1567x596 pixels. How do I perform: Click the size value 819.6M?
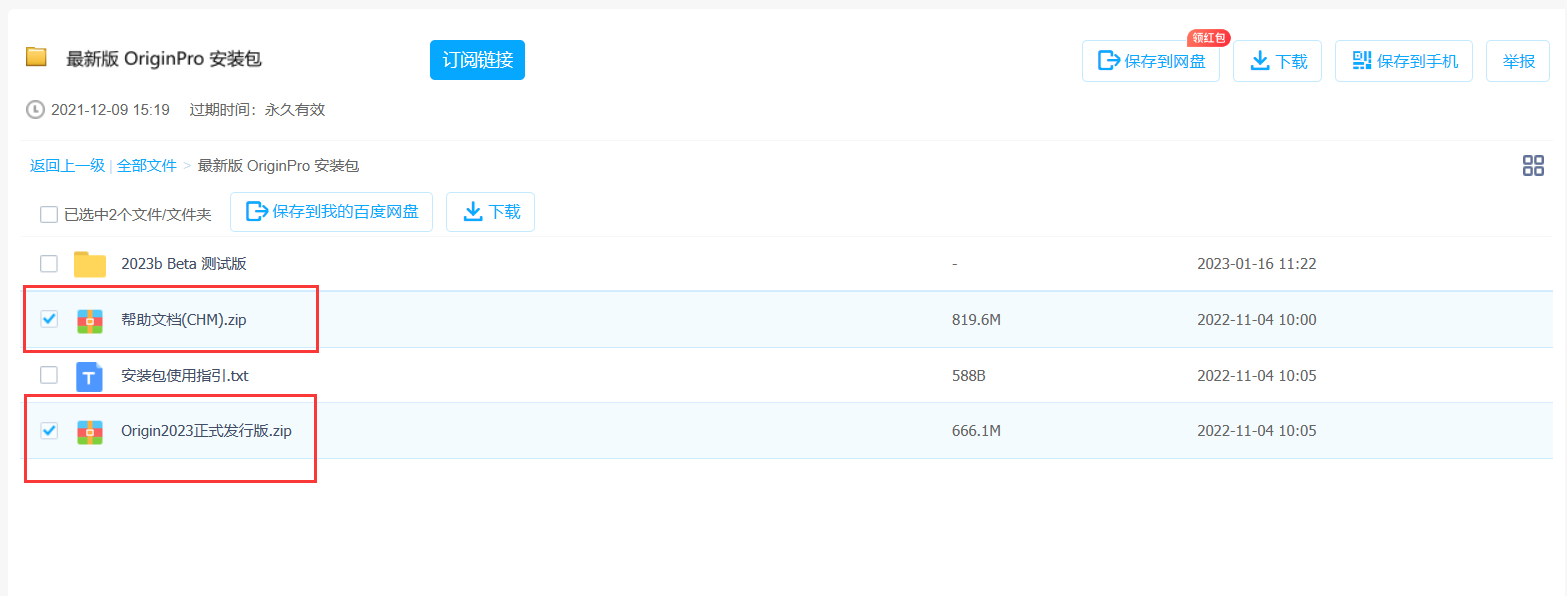pos(976,320)
